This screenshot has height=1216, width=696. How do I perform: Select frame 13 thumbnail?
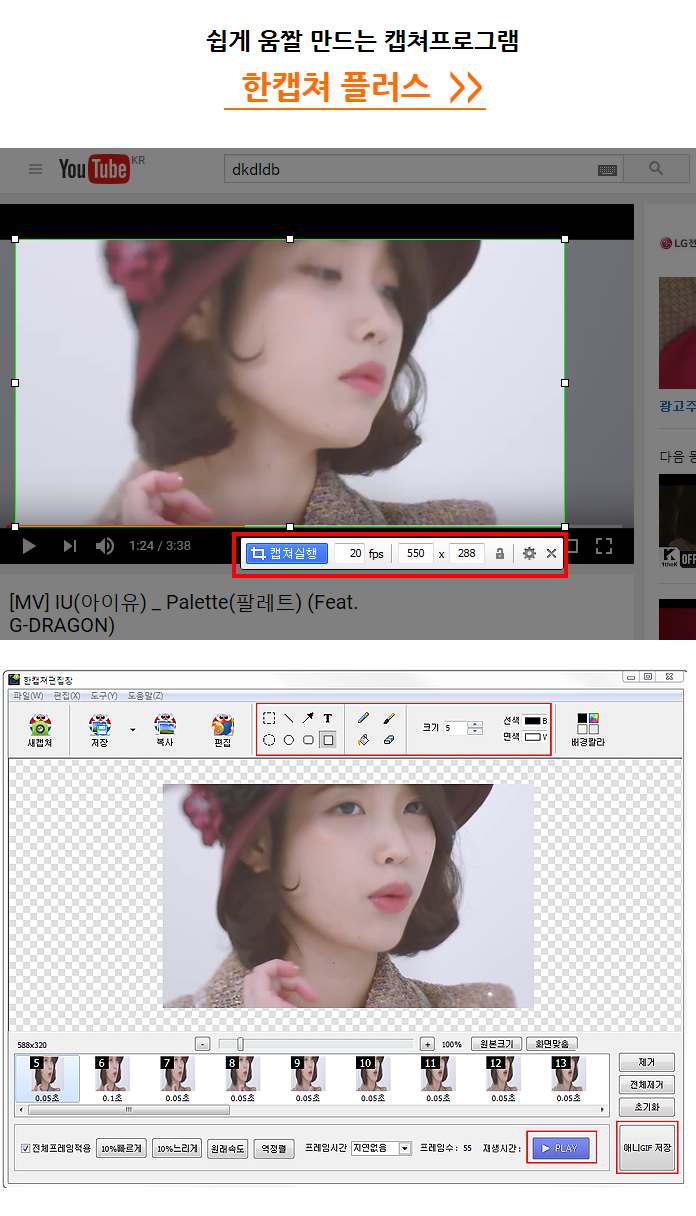(568, 1079)
